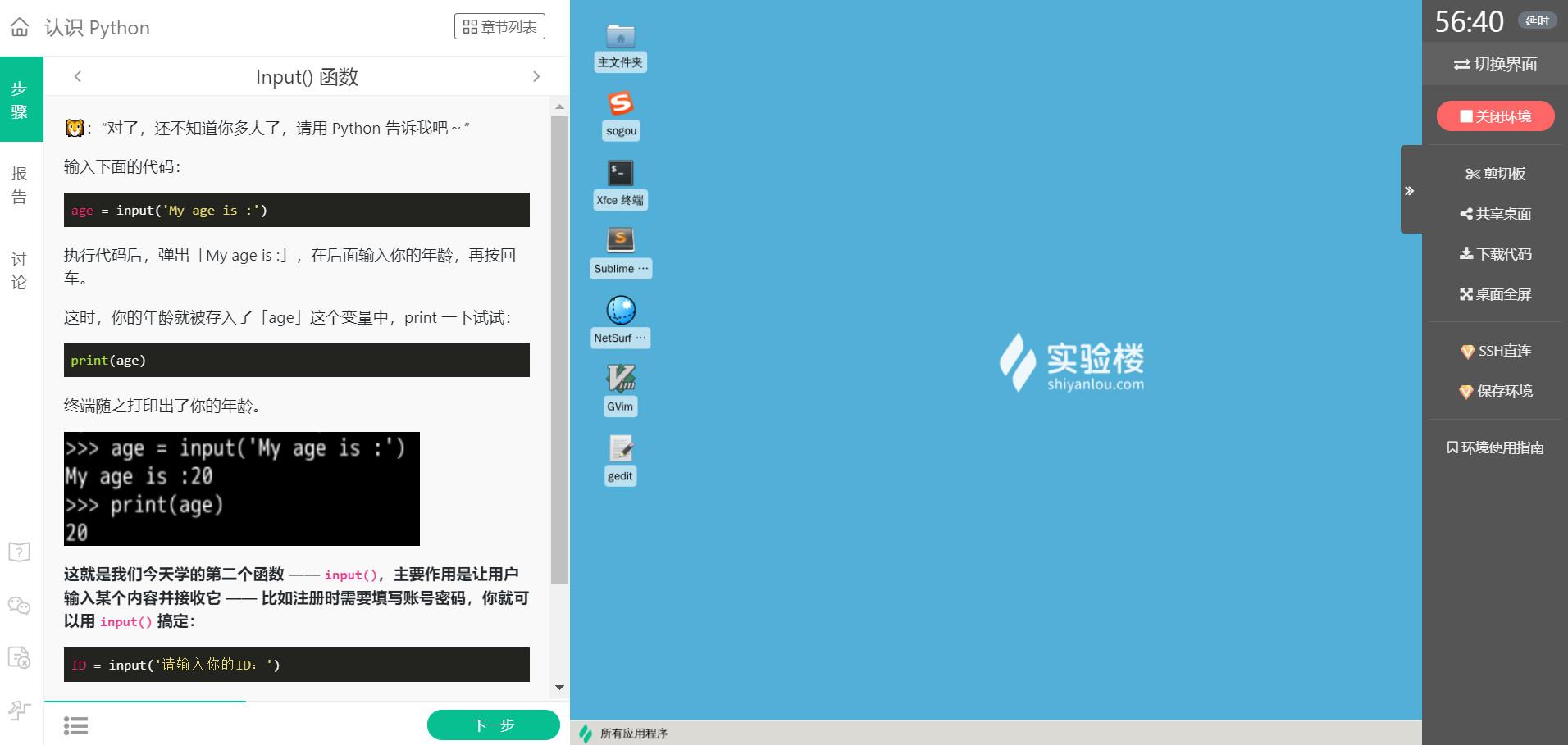The height and width of the screenshot is (745, 1568).
Task: Collapse the sidebar with the double chevron
Action: (1411, 190)
